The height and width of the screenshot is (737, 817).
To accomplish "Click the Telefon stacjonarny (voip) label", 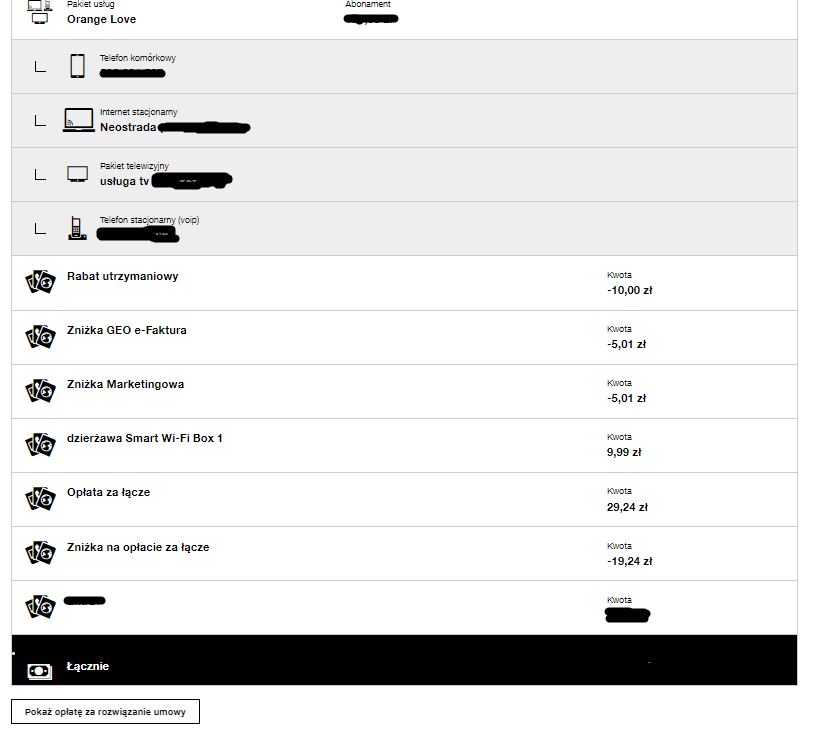I will coord(150,220).
